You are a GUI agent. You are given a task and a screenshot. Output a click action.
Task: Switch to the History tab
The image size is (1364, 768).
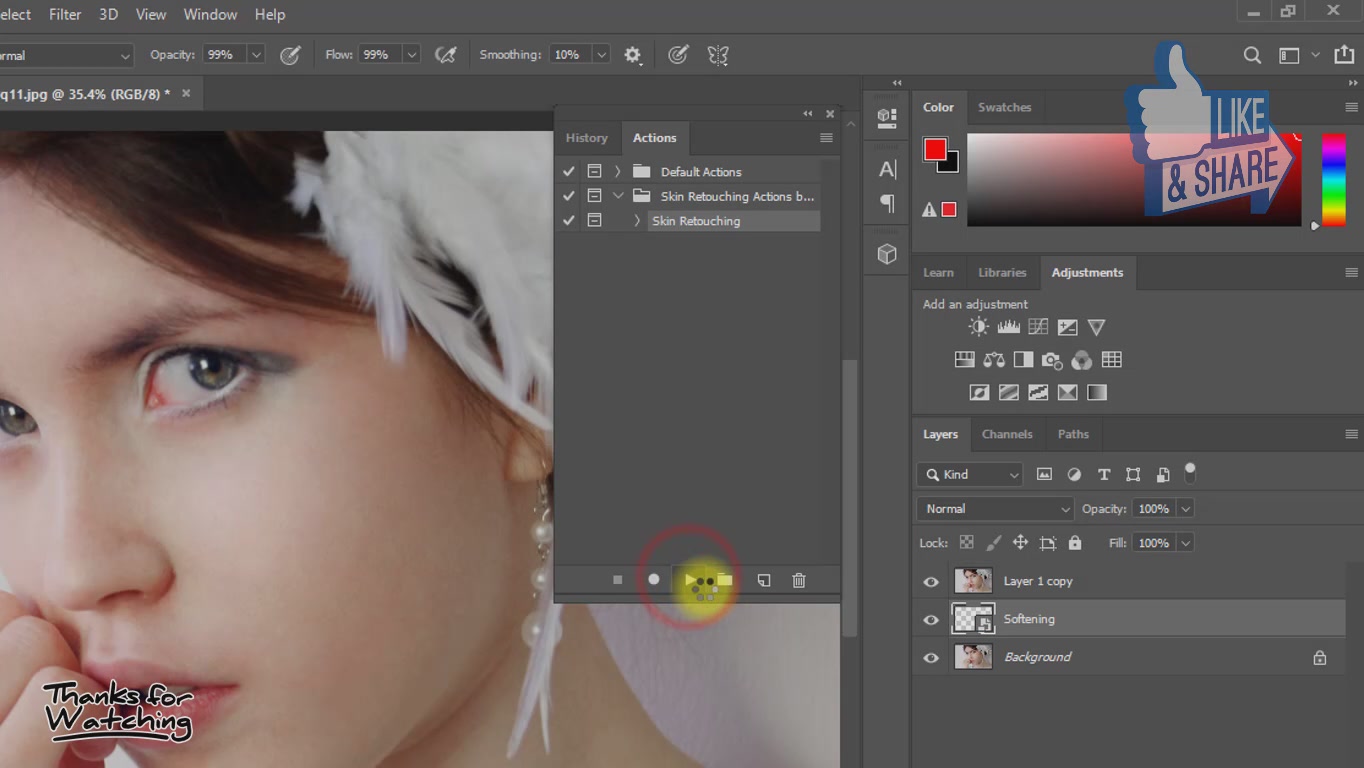click(586, 138)
